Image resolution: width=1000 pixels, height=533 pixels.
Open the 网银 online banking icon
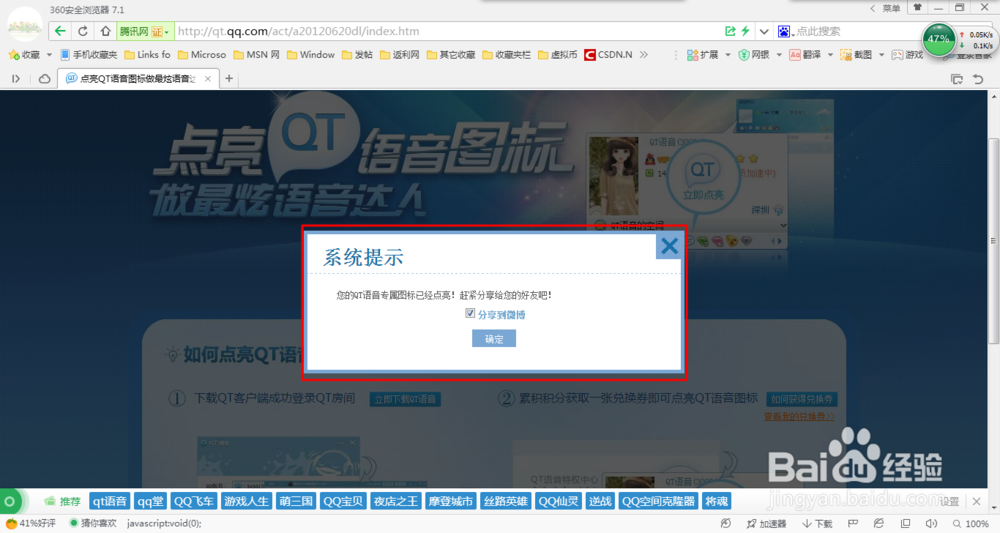pyautogui.click(x=754, y=55)
